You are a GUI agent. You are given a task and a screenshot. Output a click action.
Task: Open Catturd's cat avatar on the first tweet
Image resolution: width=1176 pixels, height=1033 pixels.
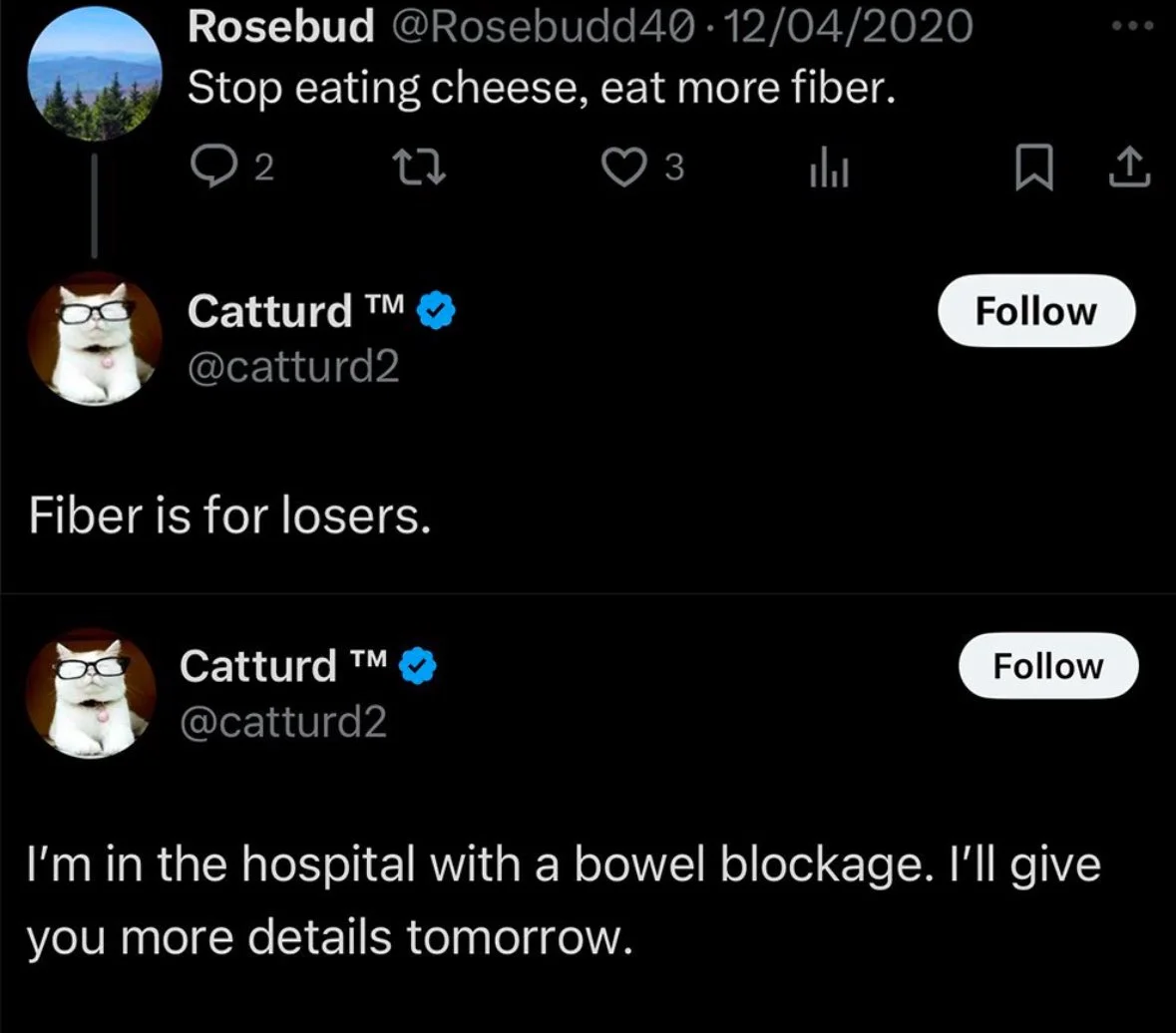[x=95, y=339]
